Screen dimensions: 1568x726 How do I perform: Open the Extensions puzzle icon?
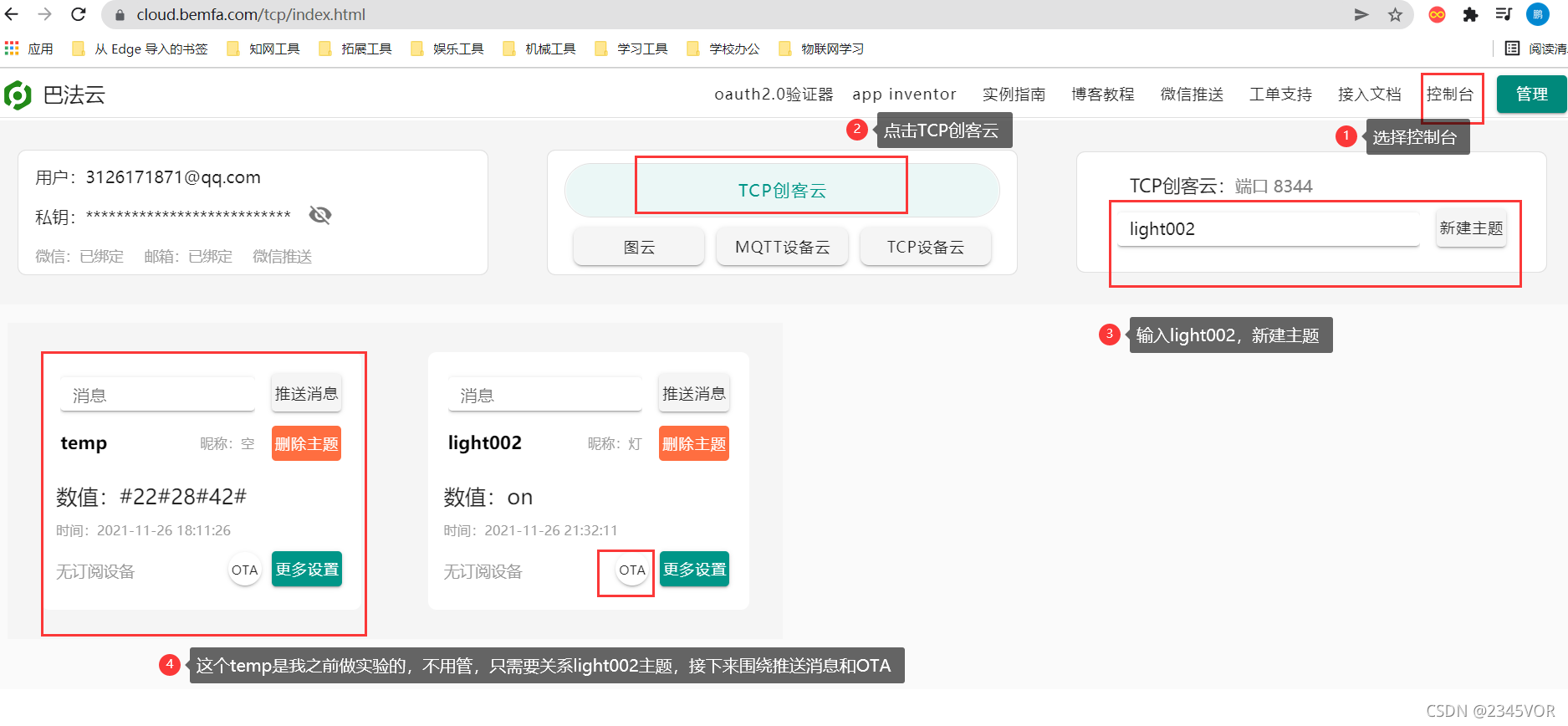pos(1470,14)
